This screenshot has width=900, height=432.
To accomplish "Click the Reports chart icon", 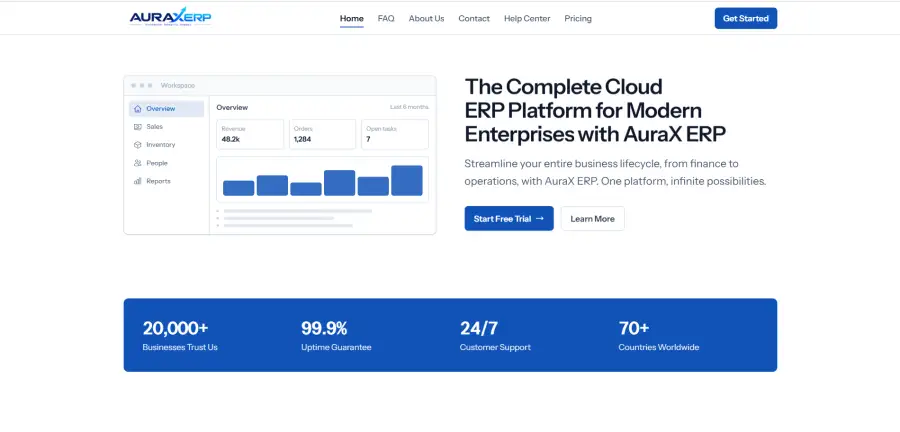I will pyautogui.click(x=138, y=181).
